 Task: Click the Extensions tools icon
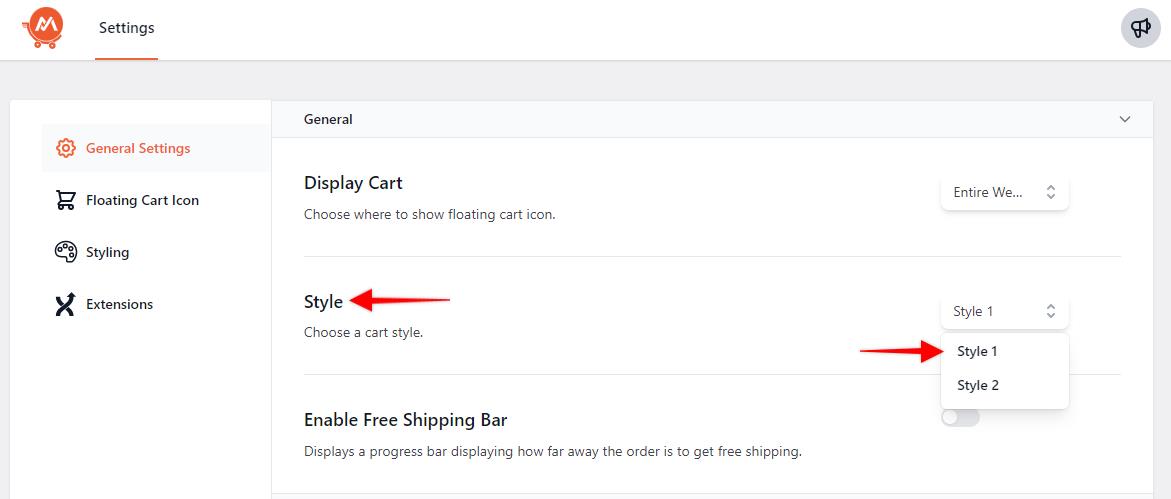click(x=66, y=304)
